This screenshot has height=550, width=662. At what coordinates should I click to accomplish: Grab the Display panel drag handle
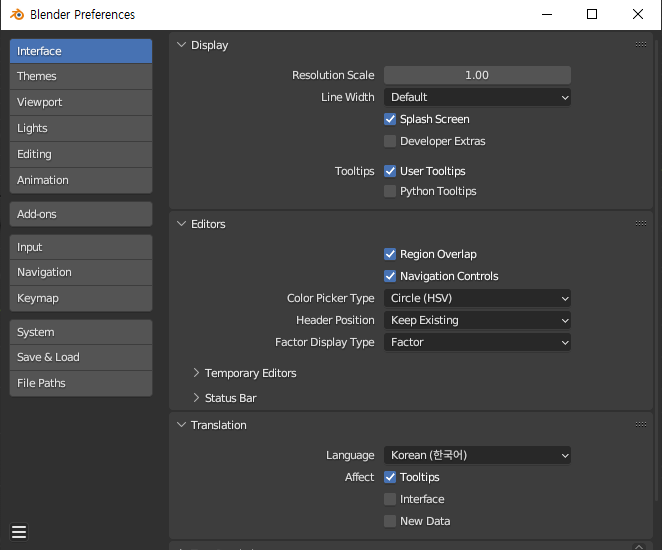coord(640,45)
